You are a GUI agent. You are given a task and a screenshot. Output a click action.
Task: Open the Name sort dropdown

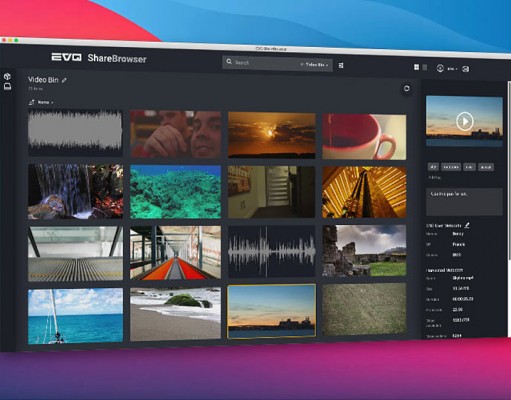(x=45, y=102)
